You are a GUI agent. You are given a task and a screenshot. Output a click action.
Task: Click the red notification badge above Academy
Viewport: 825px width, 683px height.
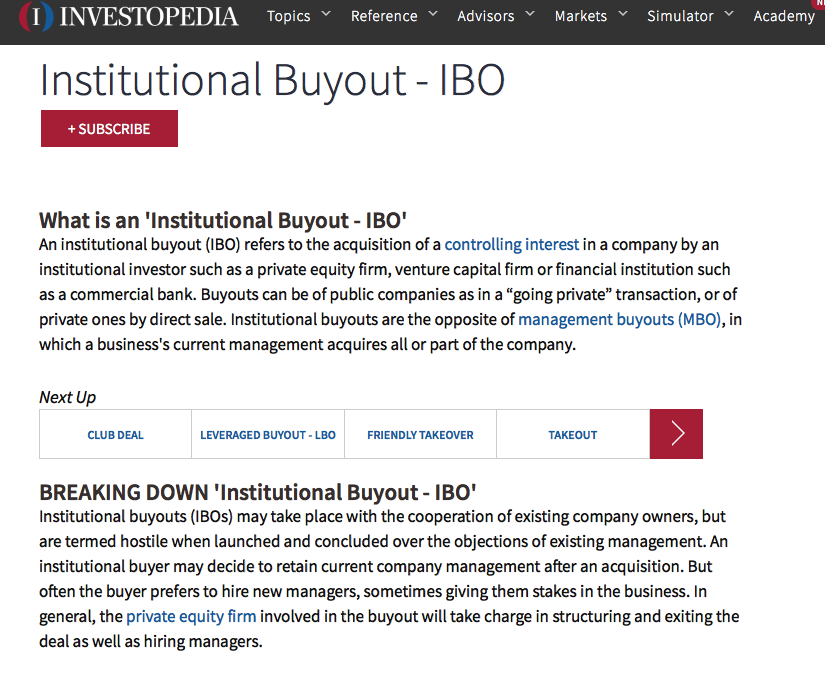[x=820, y=4]
